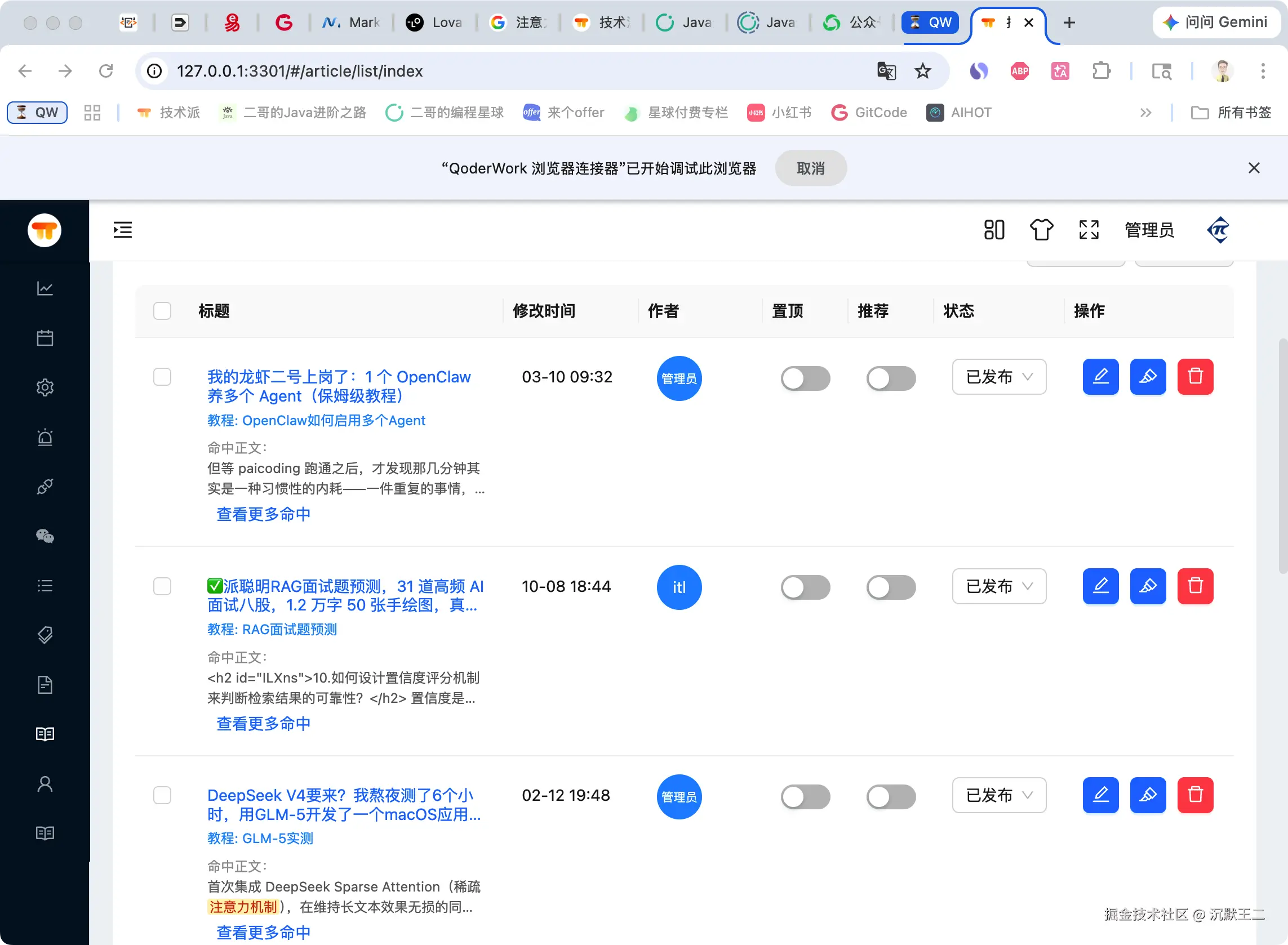
Task: Open the settings gear sidebar icon
Action: pos(45,387)
